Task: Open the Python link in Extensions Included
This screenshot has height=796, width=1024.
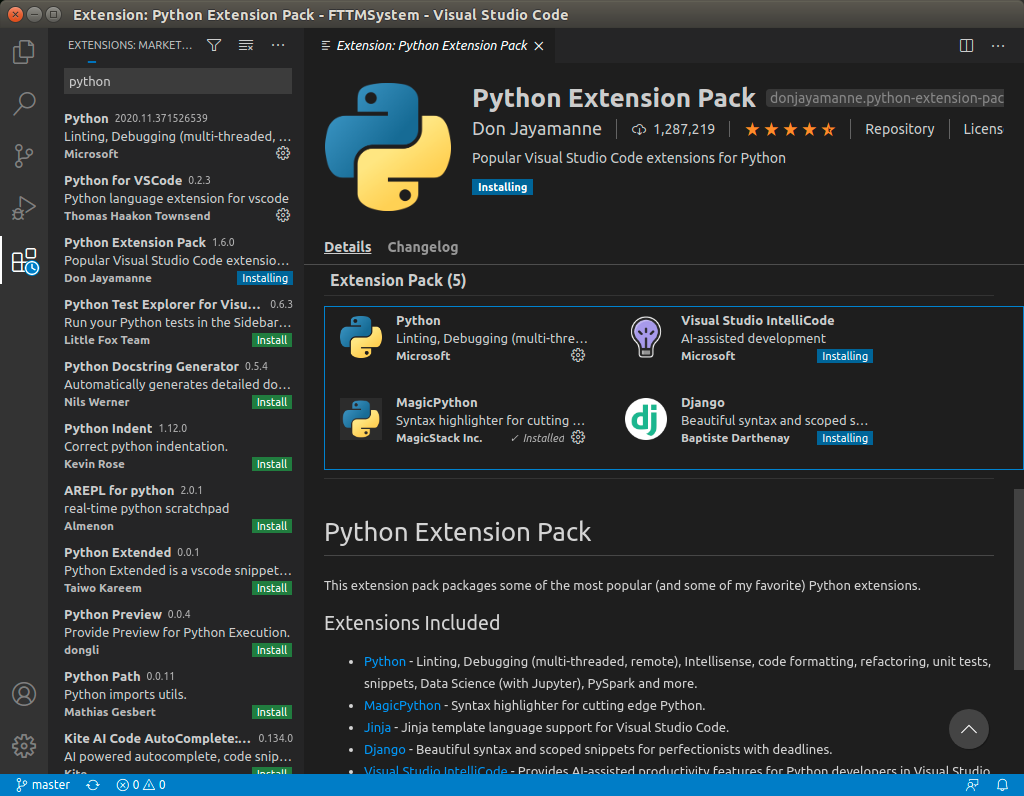Action: point(385,661)
